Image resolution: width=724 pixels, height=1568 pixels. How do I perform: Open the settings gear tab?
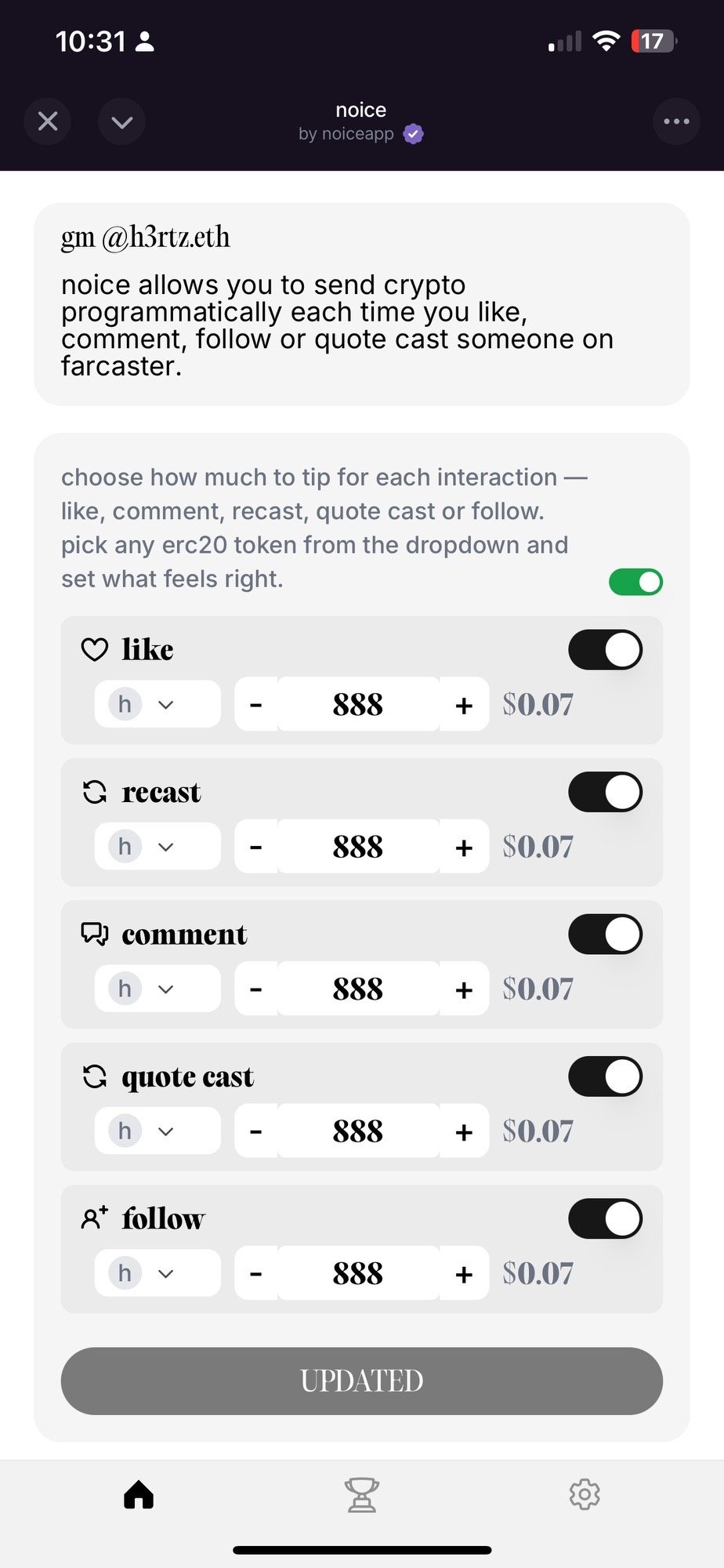585,1494
